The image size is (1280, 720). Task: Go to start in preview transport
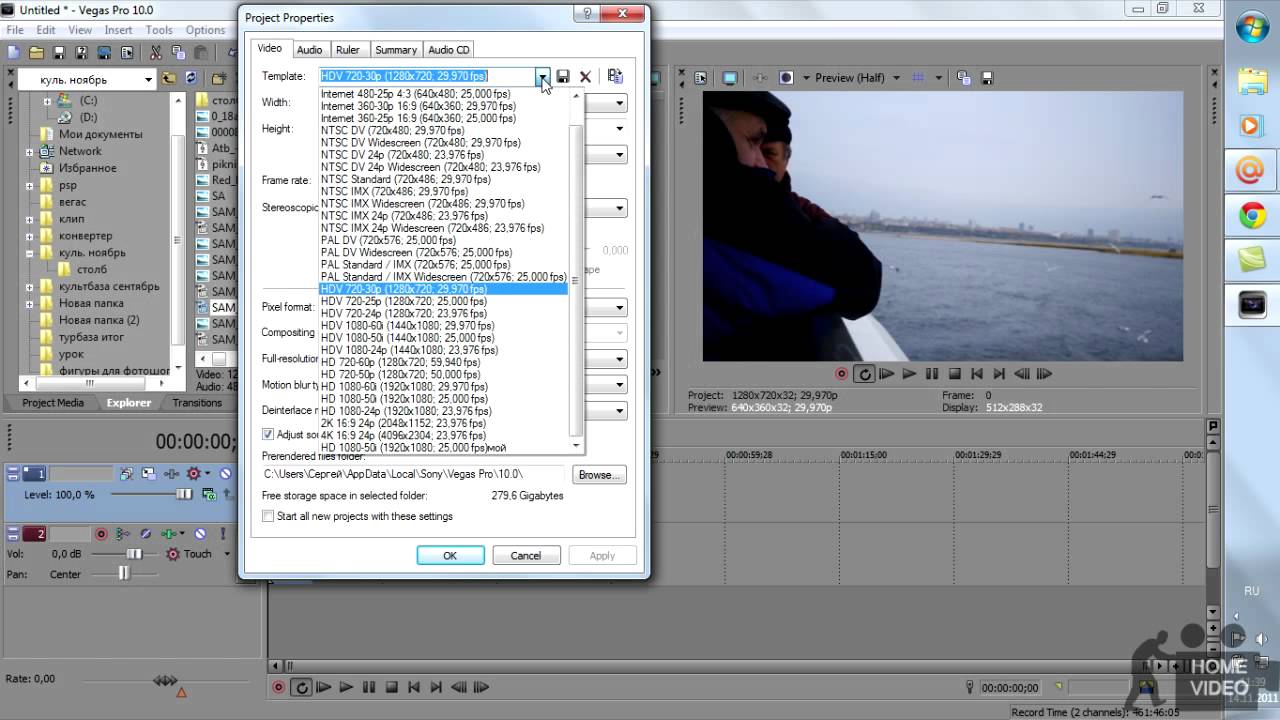pyautogui.click(x=977, y=374)
